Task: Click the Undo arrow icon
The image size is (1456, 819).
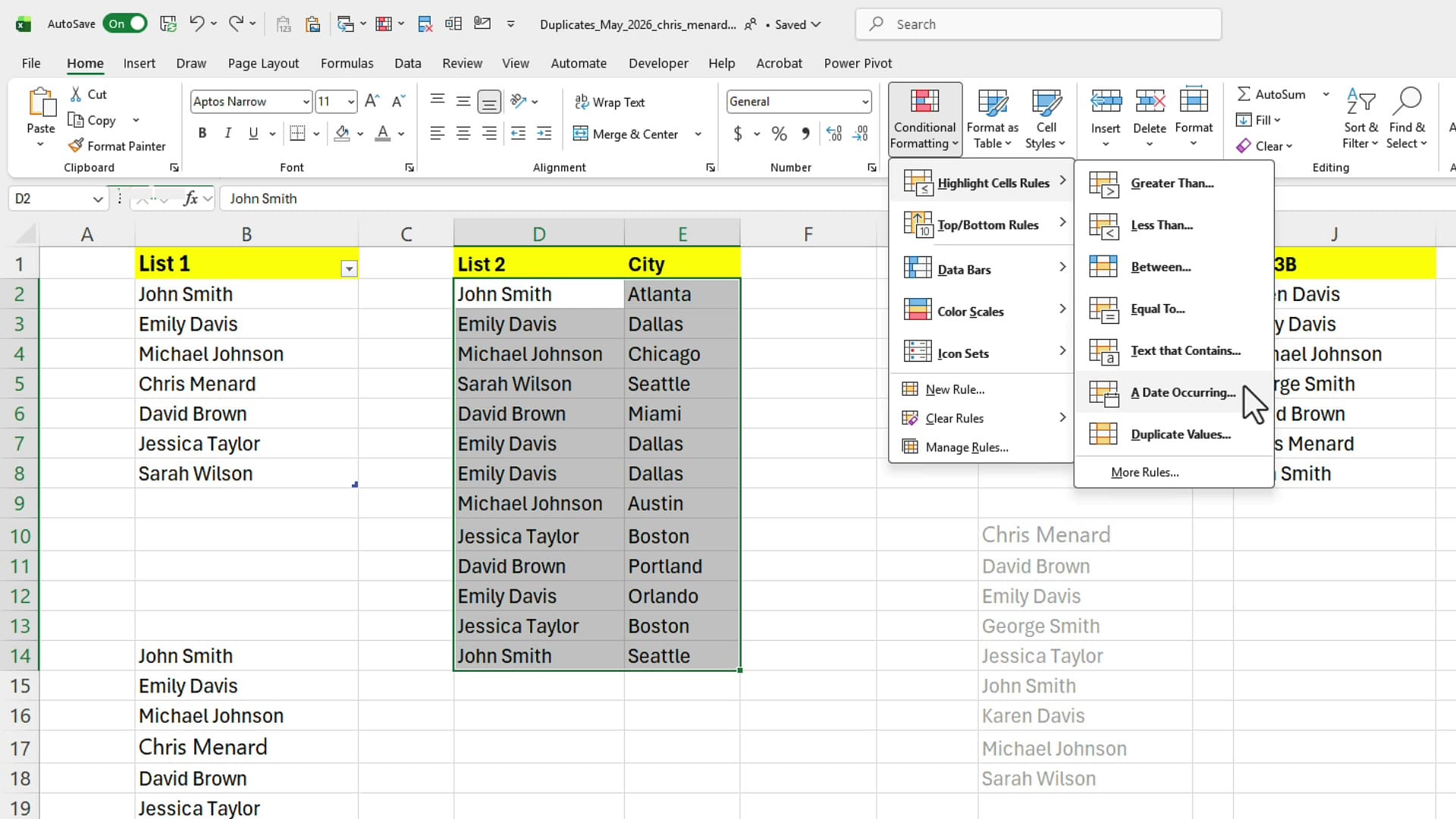Action: (x=196, y=24)
